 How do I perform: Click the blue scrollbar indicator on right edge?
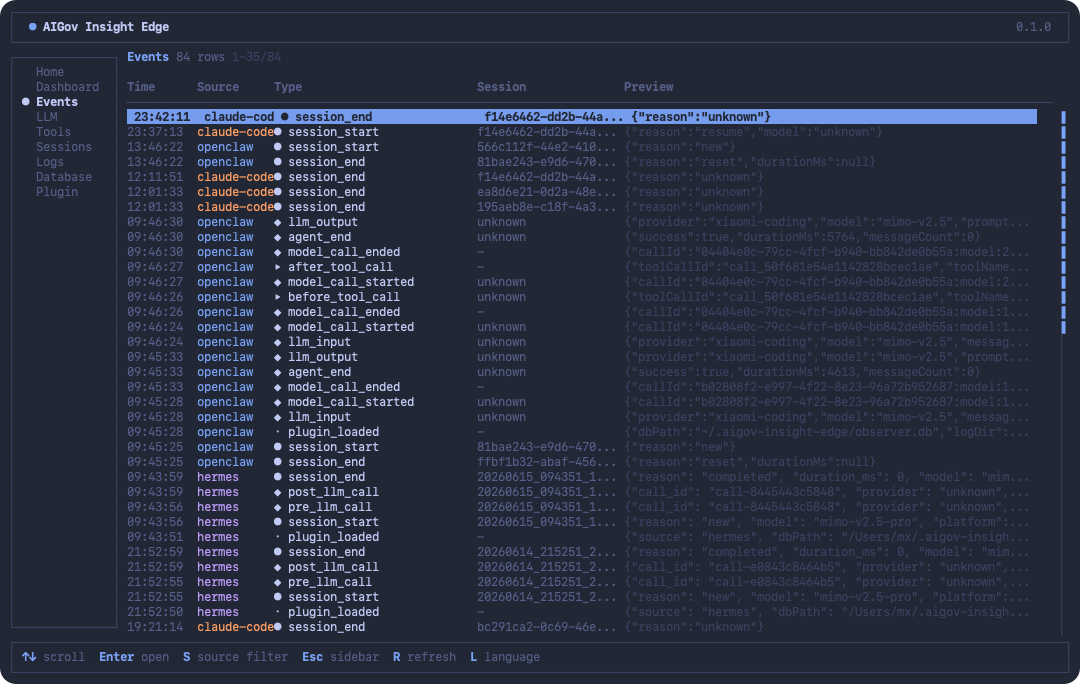click(1063, 222)
